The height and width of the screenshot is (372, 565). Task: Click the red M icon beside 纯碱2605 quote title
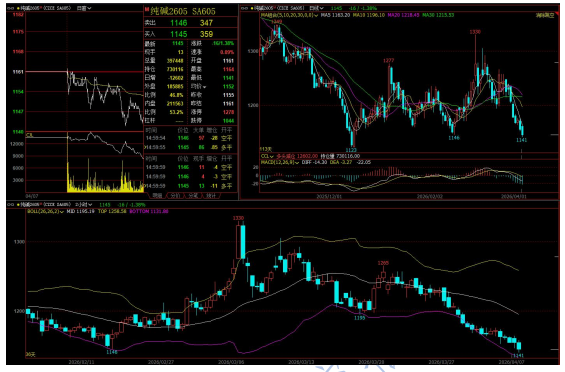coord(147,9)
